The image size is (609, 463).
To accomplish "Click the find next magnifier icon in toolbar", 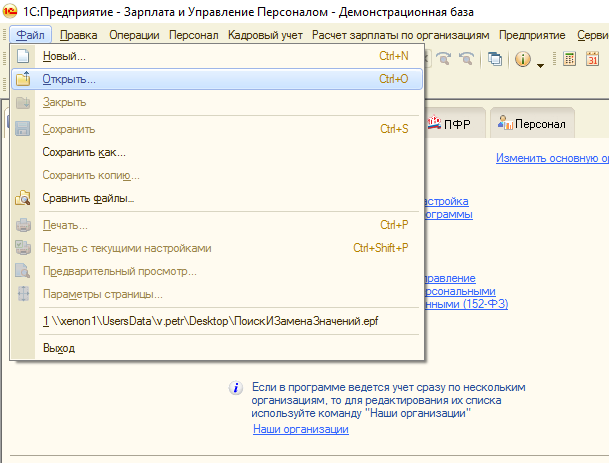I will tap(443, 59).
